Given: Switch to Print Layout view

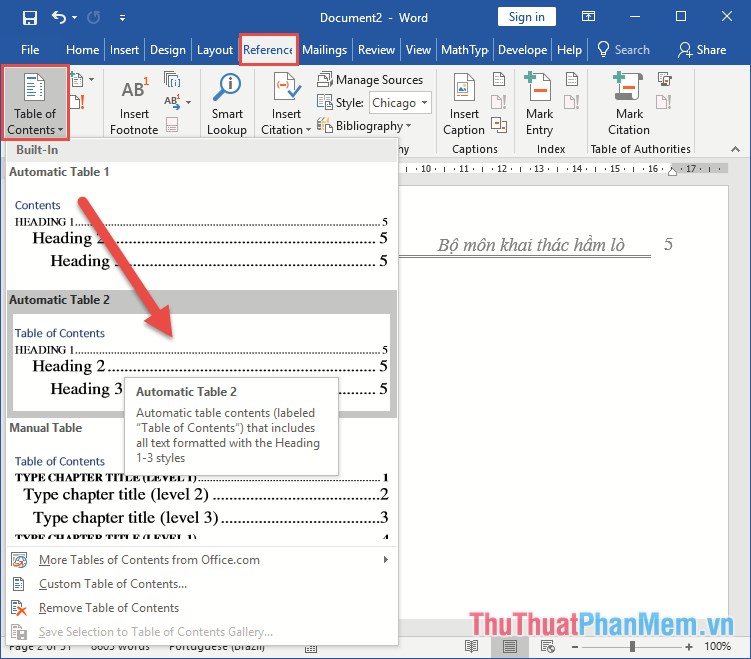Looking at the screenshot, I should (510, 647).
